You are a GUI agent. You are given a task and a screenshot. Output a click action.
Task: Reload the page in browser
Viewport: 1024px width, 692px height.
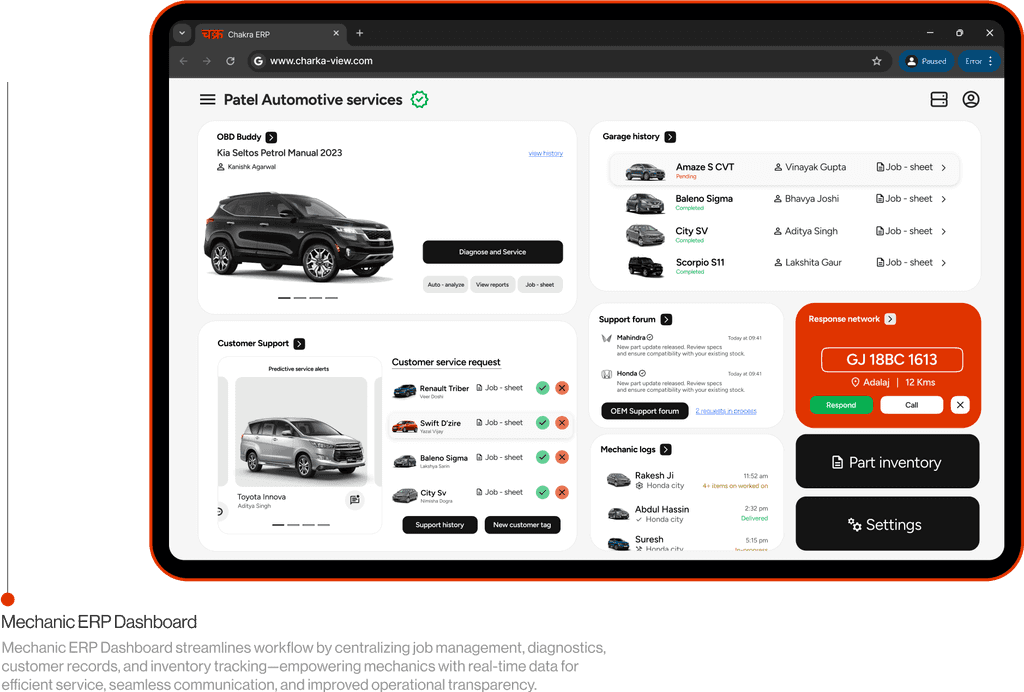point(230,61)
